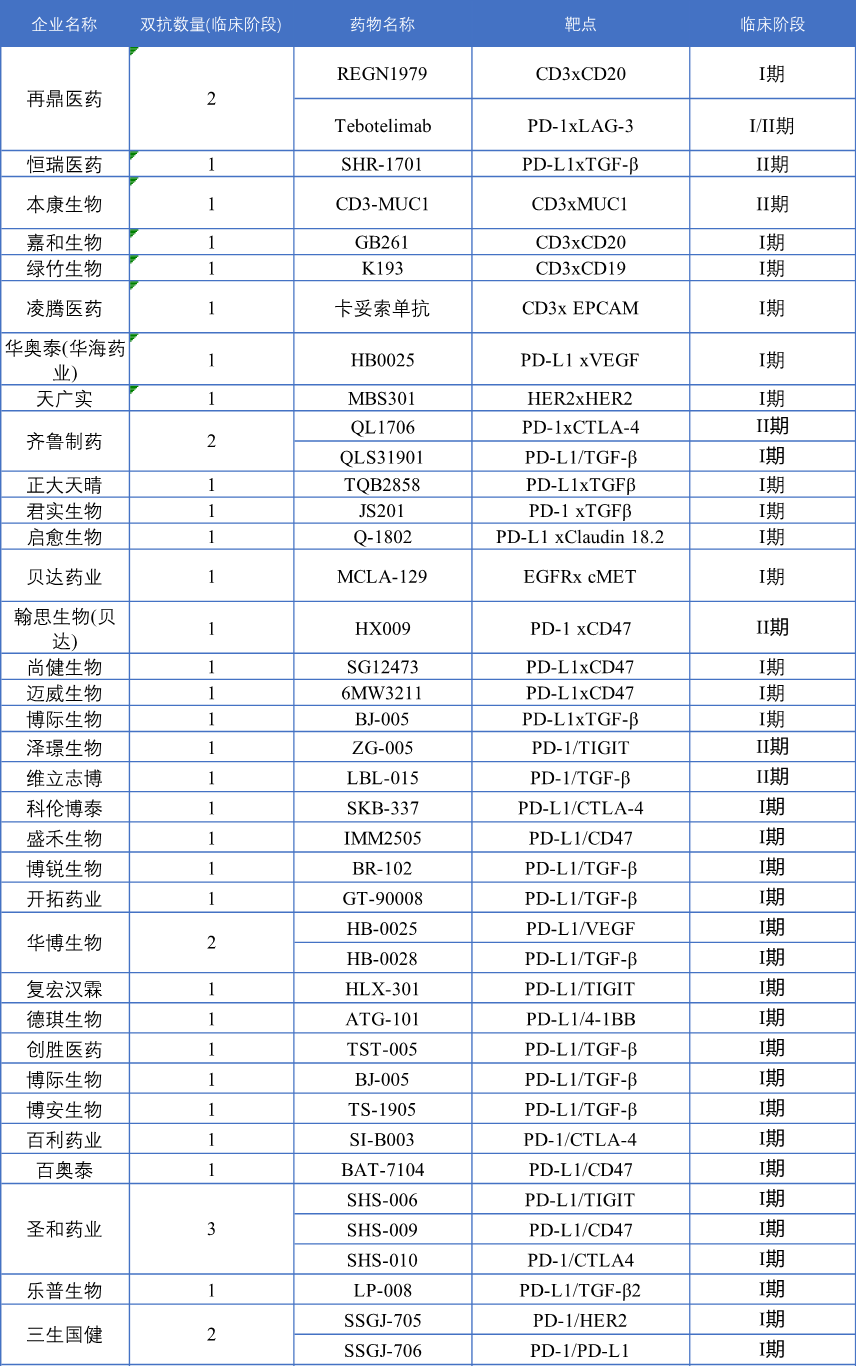Image resolution: width=856 pixels, height=1366 pixels.
Task: Click the CD3xCD19 target cell
Action: coord(581,268)
